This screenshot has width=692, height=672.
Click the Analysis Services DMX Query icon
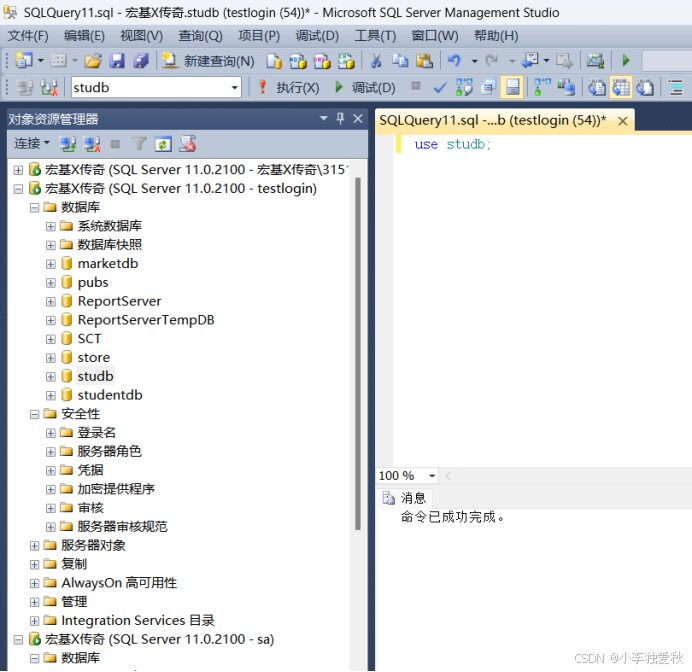322,61
